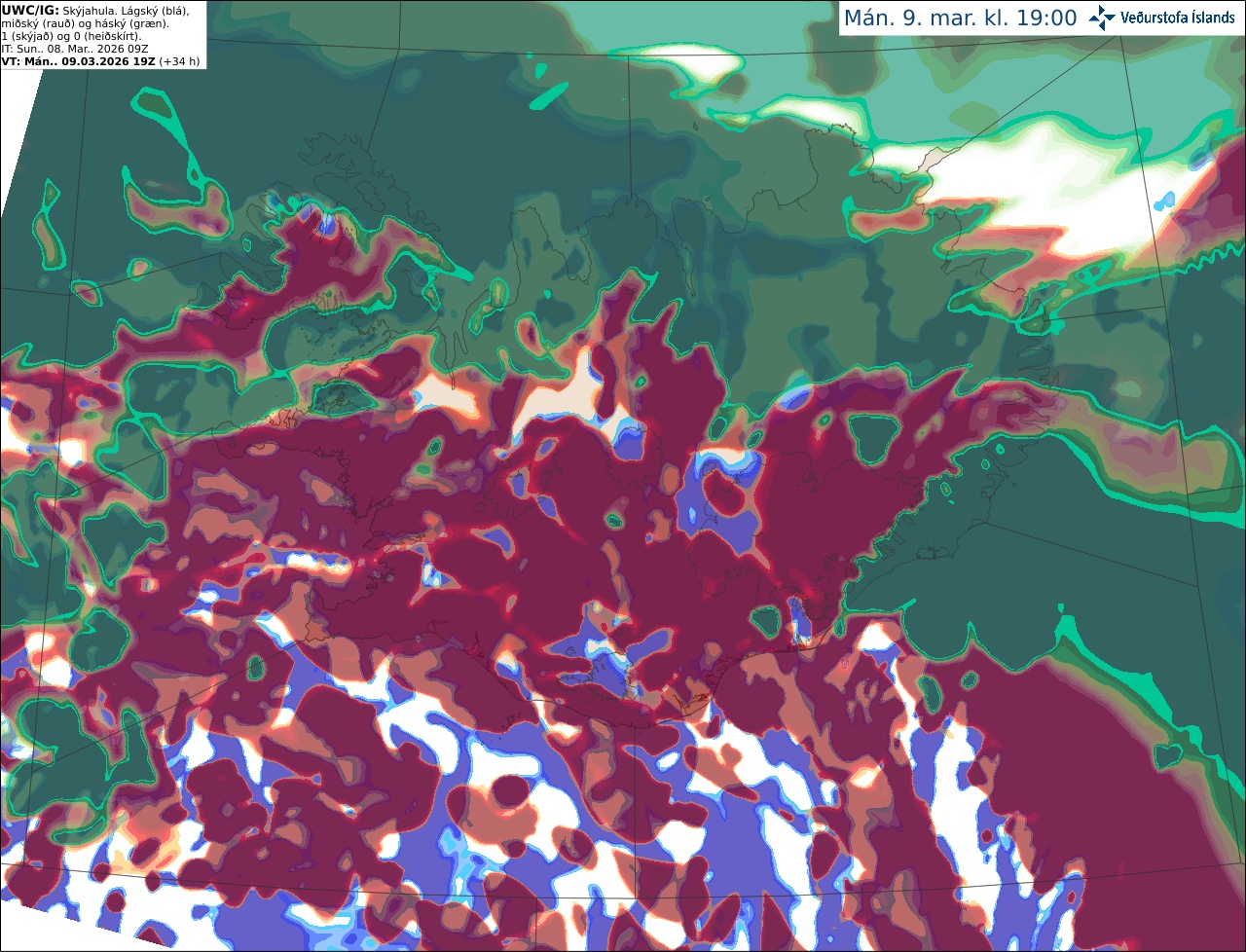Click the 'miðský (rauð) og háský (græn).' legend line

coord(85,23)
